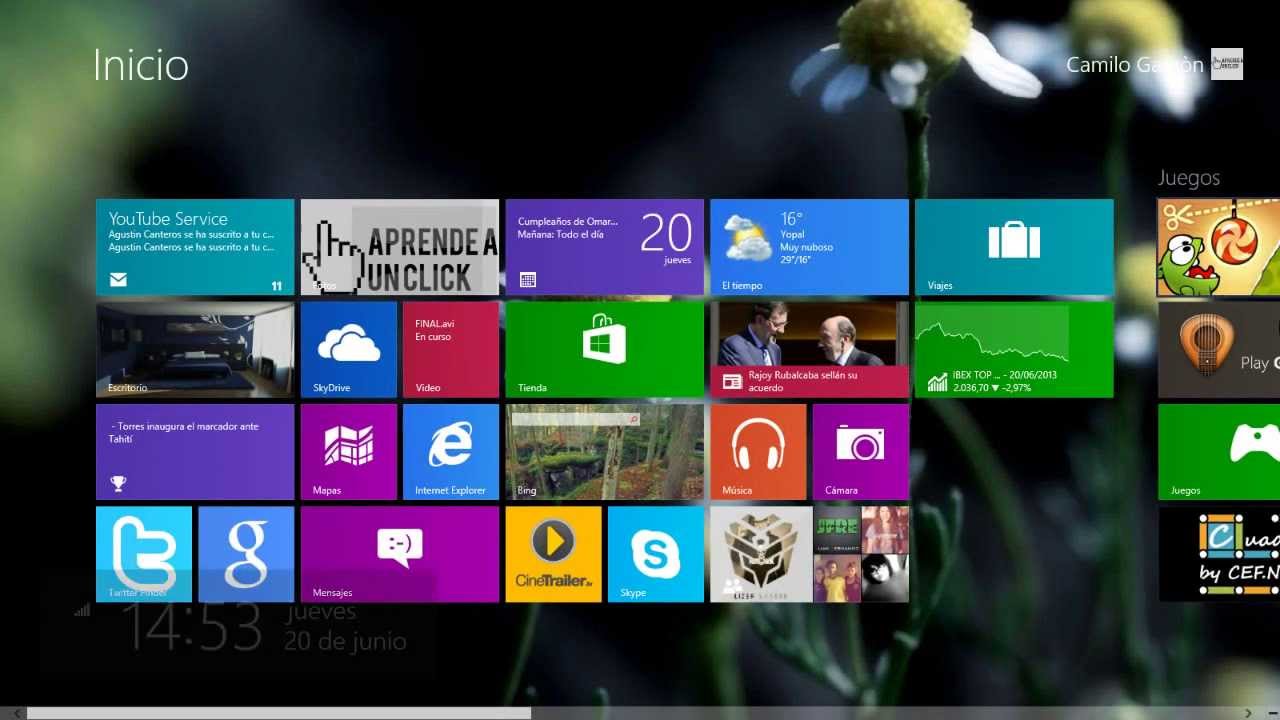The image size is (1280, 720).
Task: Open the sports tile about Torres
Action: [195, 452]
